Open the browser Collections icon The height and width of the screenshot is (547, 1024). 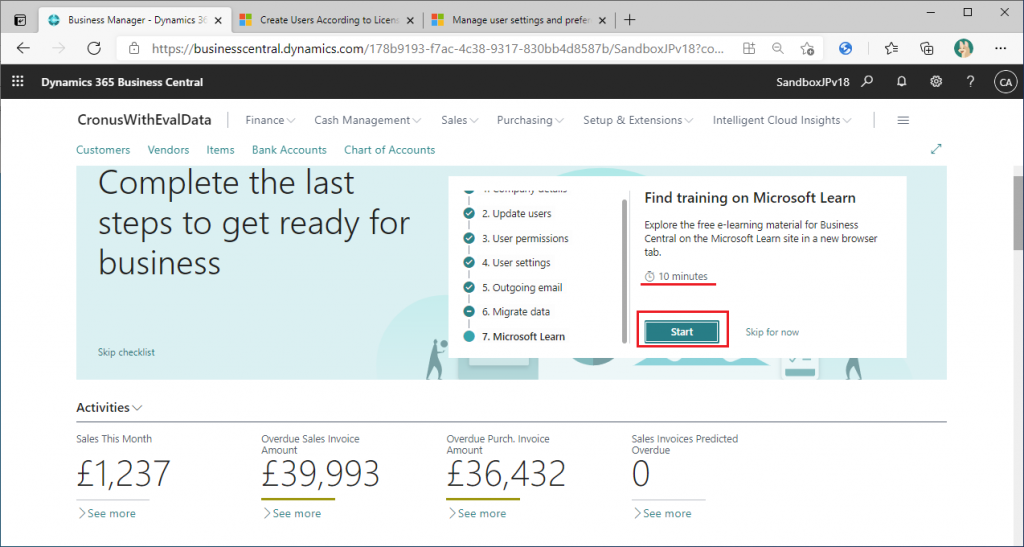(x=927, y=48)
